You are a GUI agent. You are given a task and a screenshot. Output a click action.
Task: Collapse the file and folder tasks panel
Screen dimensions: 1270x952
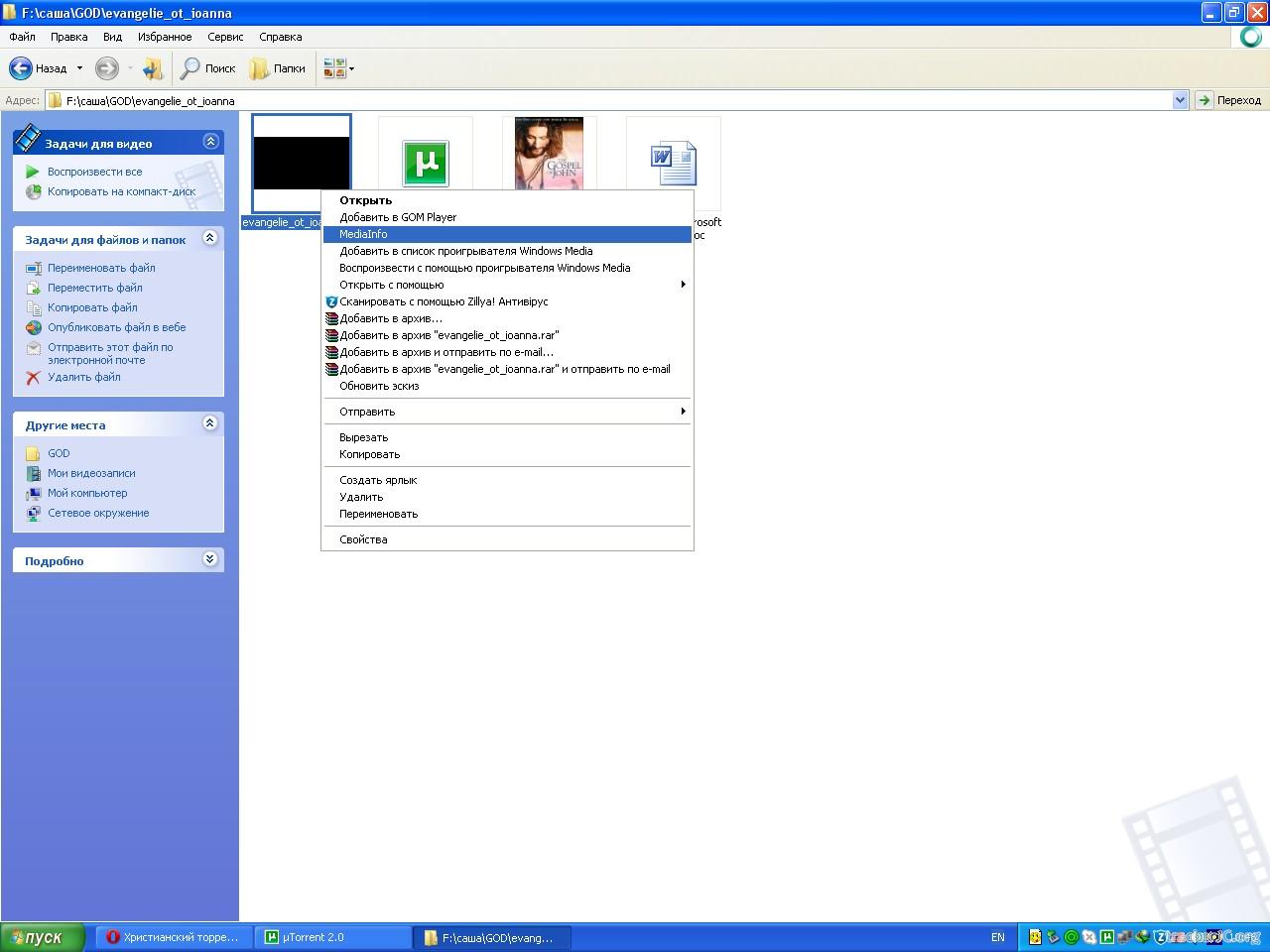pyautogui.click(x=210, y=238)
